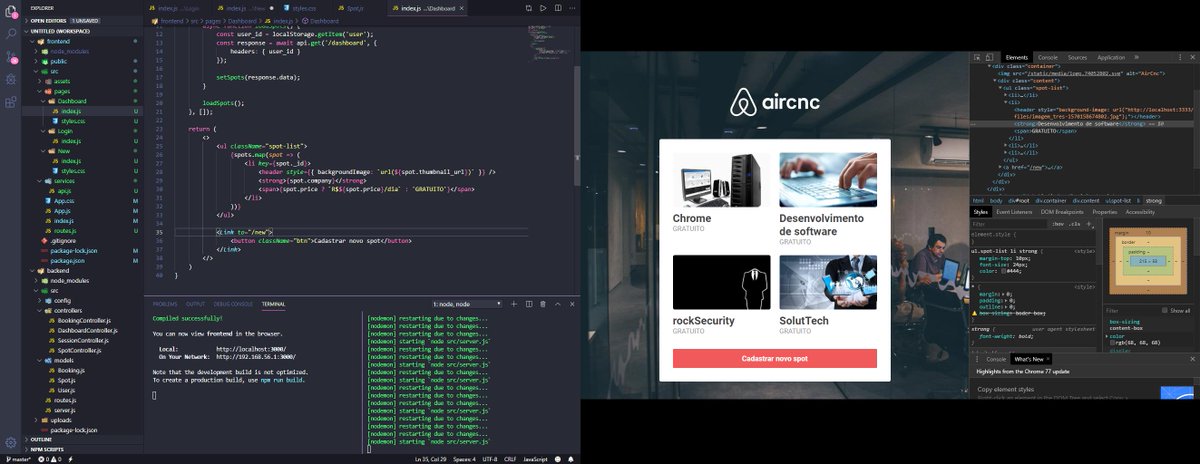Kill the terminal with trash icon
This screenshot has width=1200, height=464.
click(541, 303)
